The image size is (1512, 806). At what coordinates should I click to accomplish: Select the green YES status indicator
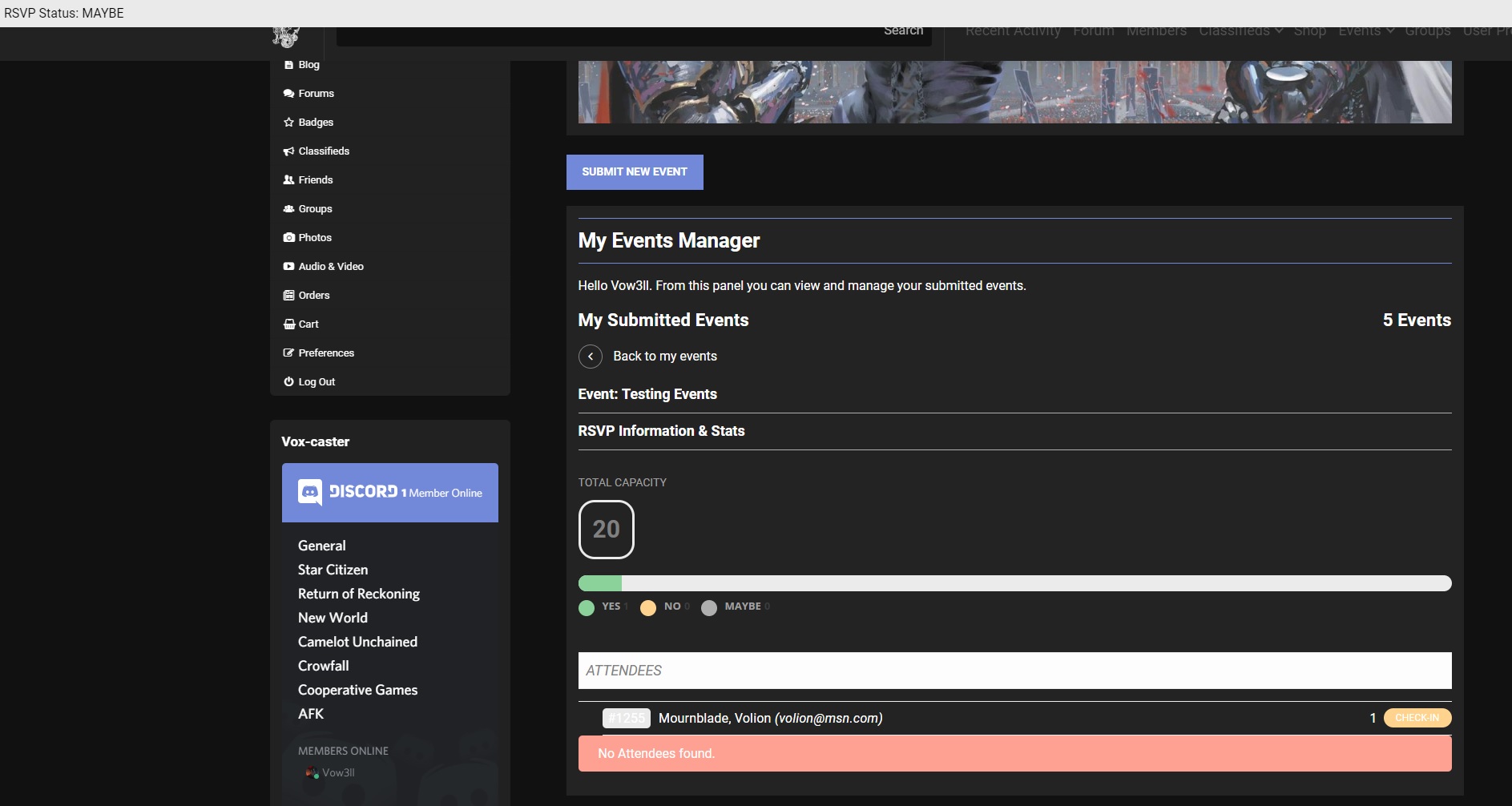587,607
